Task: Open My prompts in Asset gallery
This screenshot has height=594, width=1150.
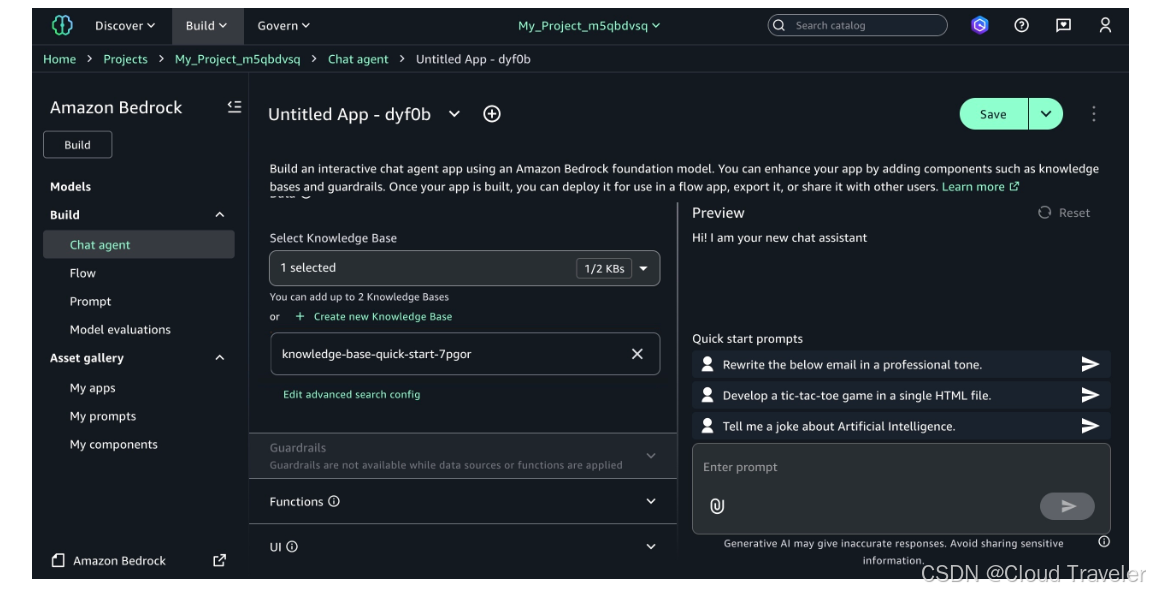Action: 103,416
